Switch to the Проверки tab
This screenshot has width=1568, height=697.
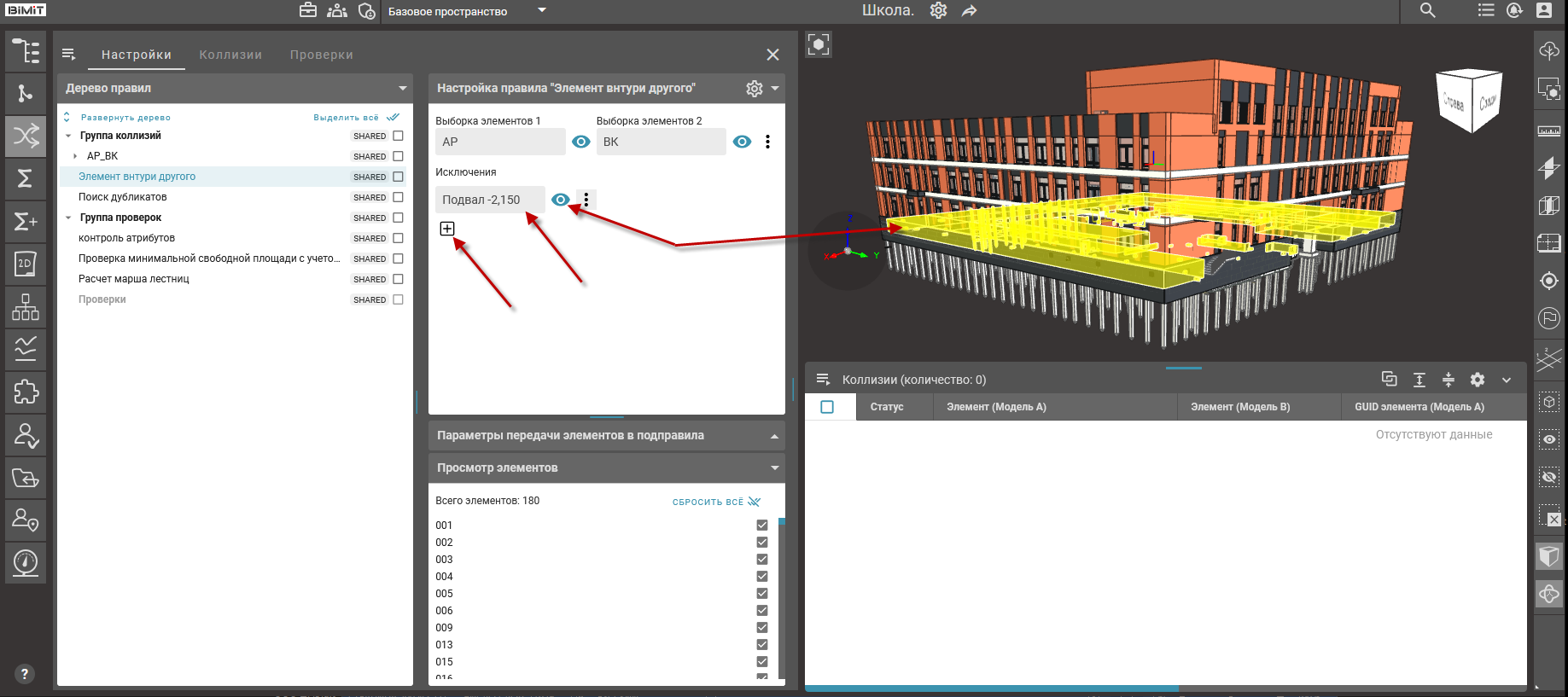click(x=321, y=55)
